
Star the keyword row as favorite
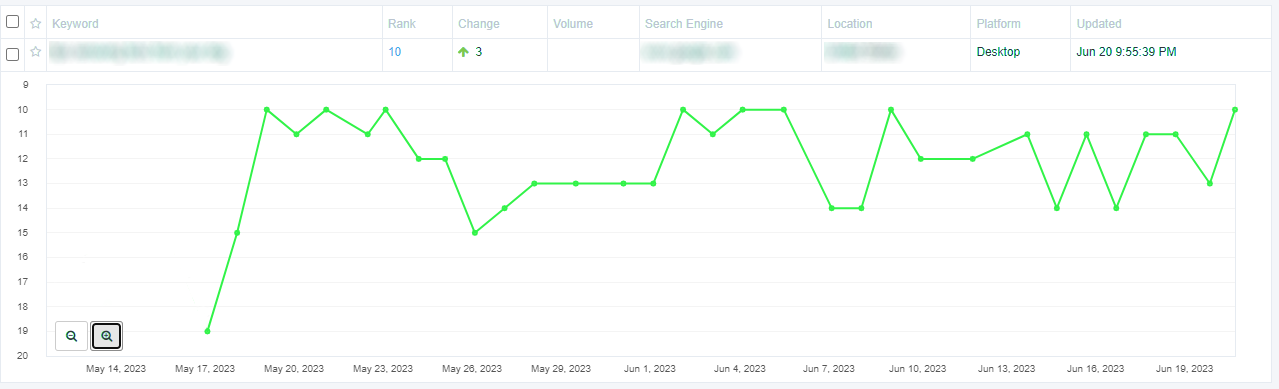coord(36,52)
